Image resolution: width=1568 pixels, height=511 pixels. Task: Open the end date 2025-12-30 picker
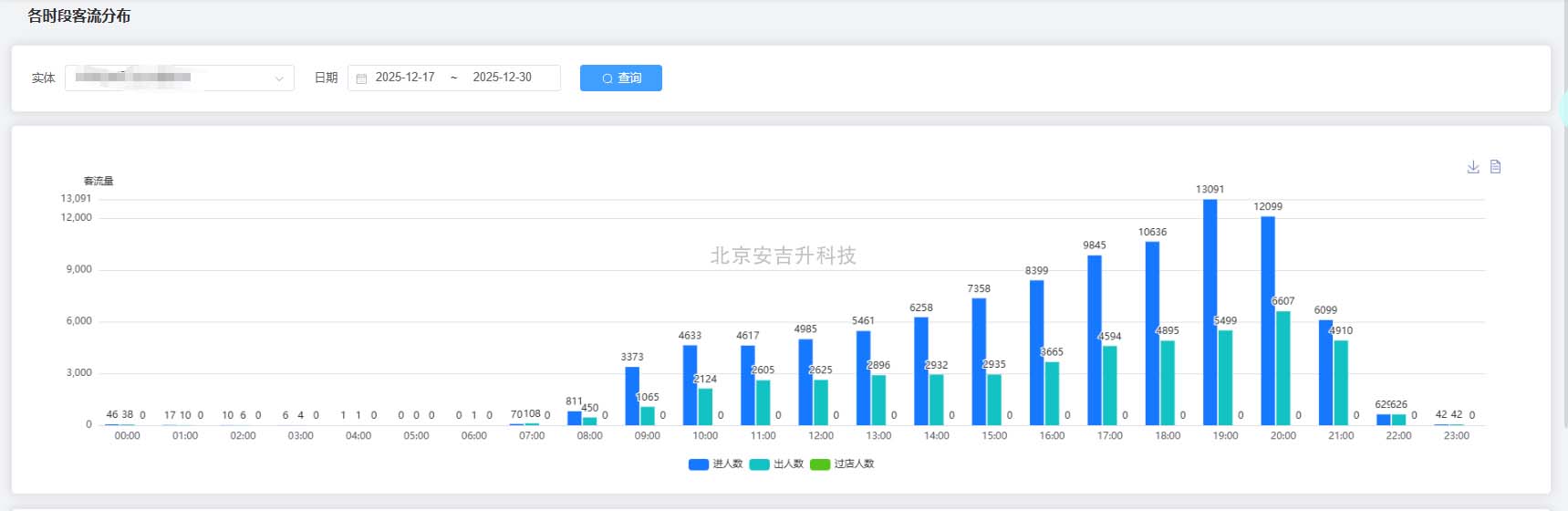click(502, 78)
